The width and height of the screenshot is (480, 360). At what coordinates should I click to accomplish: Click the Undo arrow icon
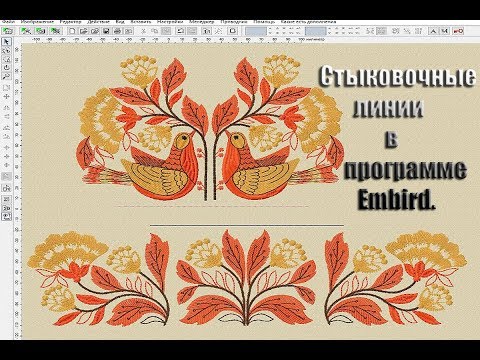180,31
